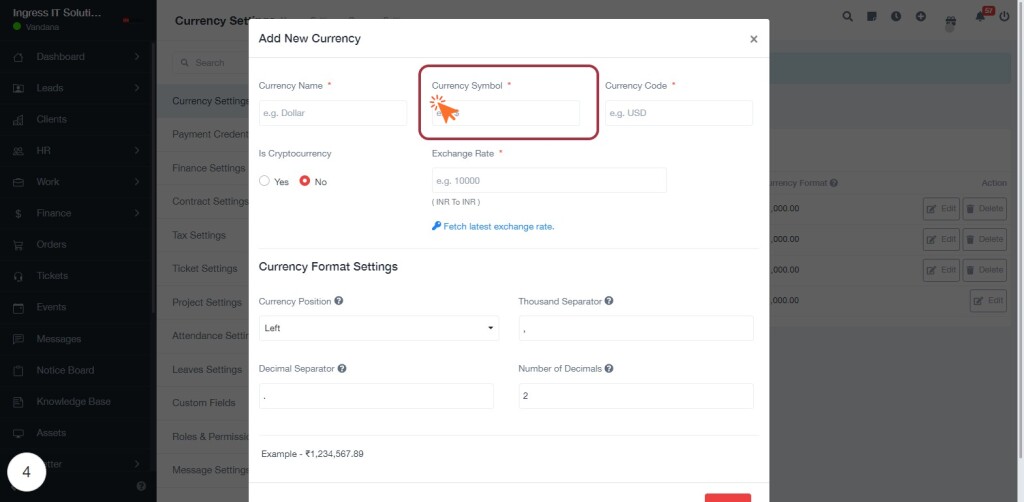Click the Decimal Separator input field
Image resolution: width=1024 pixels, height=502 pixels.
click(x=376, y=396)
